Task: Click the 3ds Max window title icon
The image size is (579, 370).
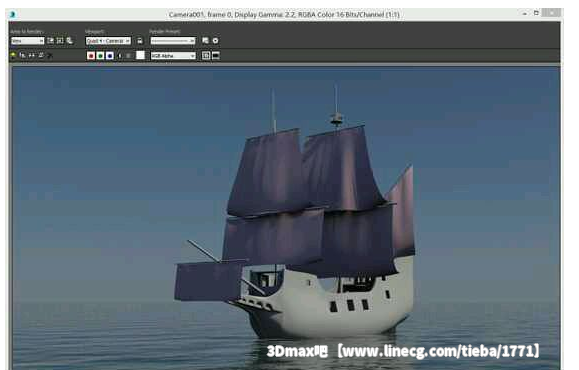Action: point(13,14)
